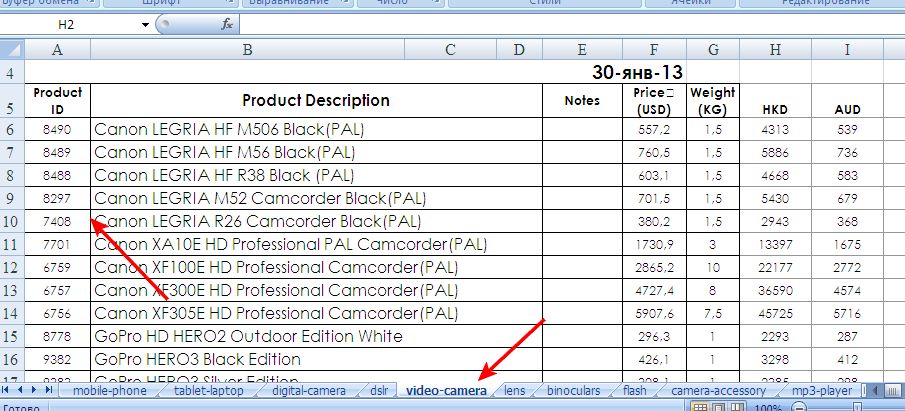905x411 pixels.
Task: Select cell Canon LEGRIA HF M56 Black(PAL)
Action: tap(316, 152)
